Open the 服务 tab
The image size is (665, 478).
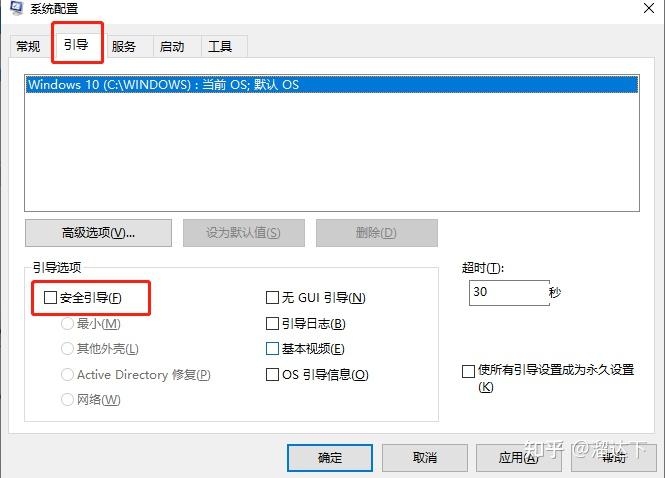[124, 46]
